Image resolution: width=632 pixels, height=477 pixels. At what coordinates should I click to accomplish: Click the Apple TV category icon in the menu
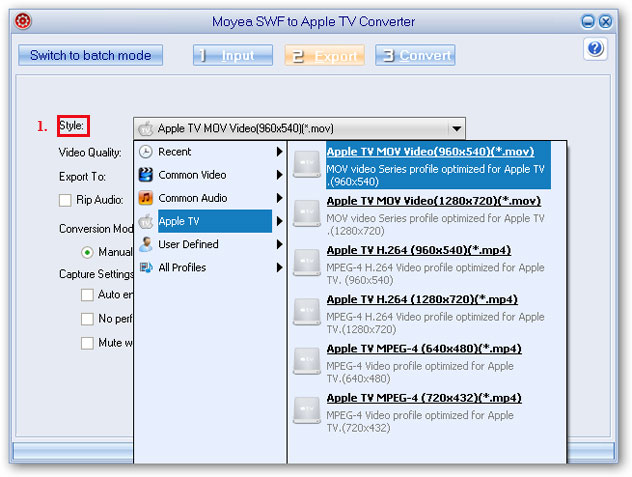146,221
